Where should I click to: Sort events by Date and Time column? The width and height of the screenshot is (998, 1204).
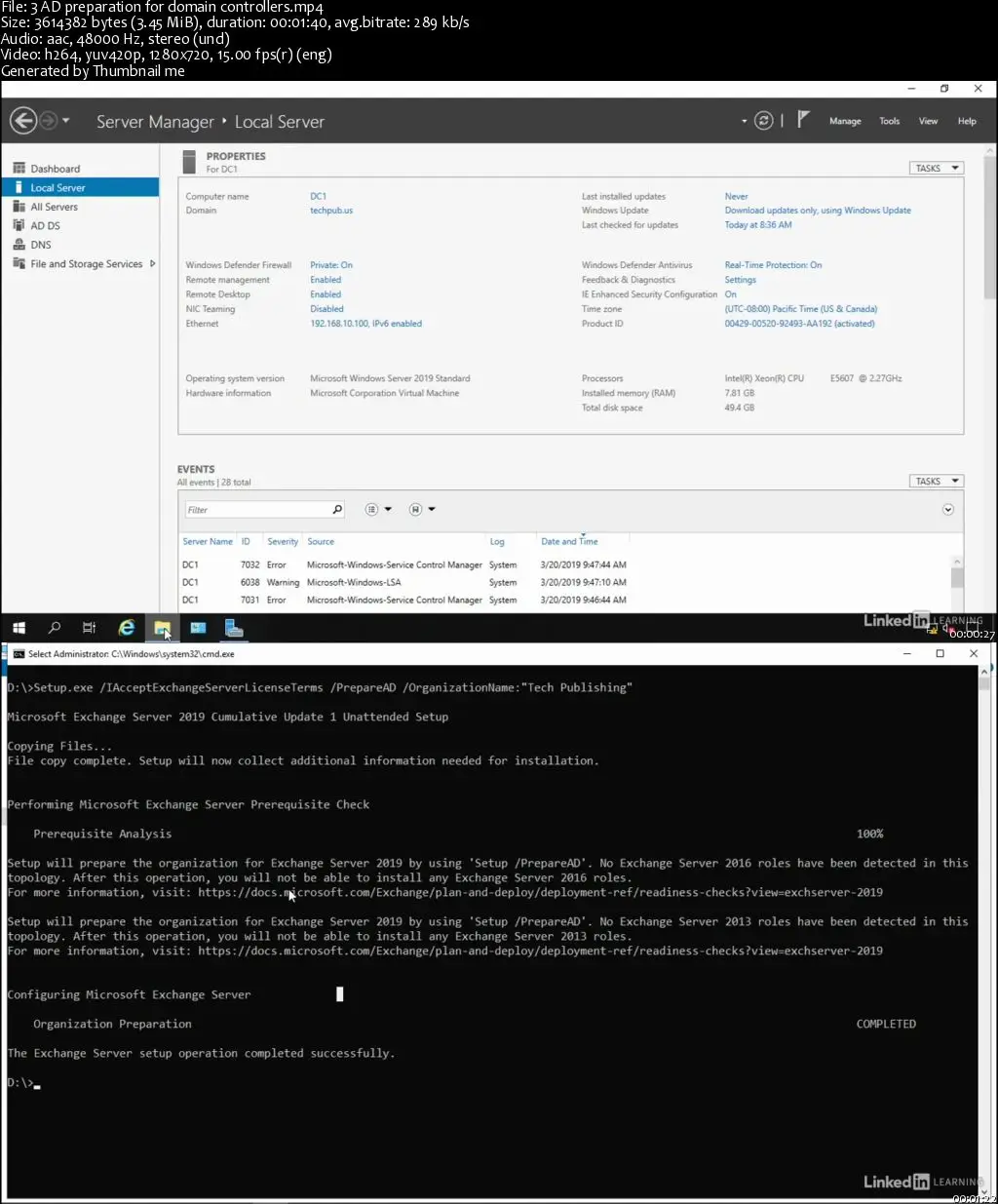point(569,541)
